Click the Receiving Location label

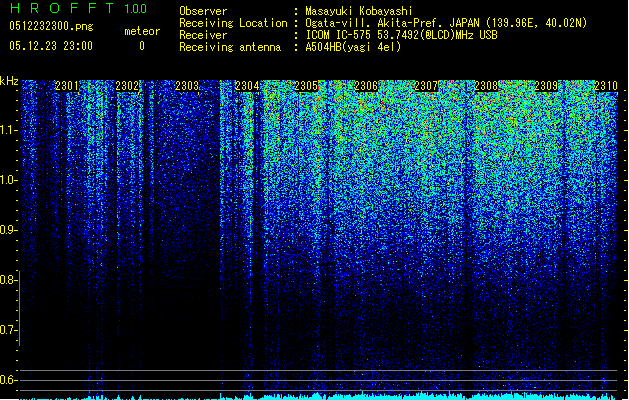233,23
